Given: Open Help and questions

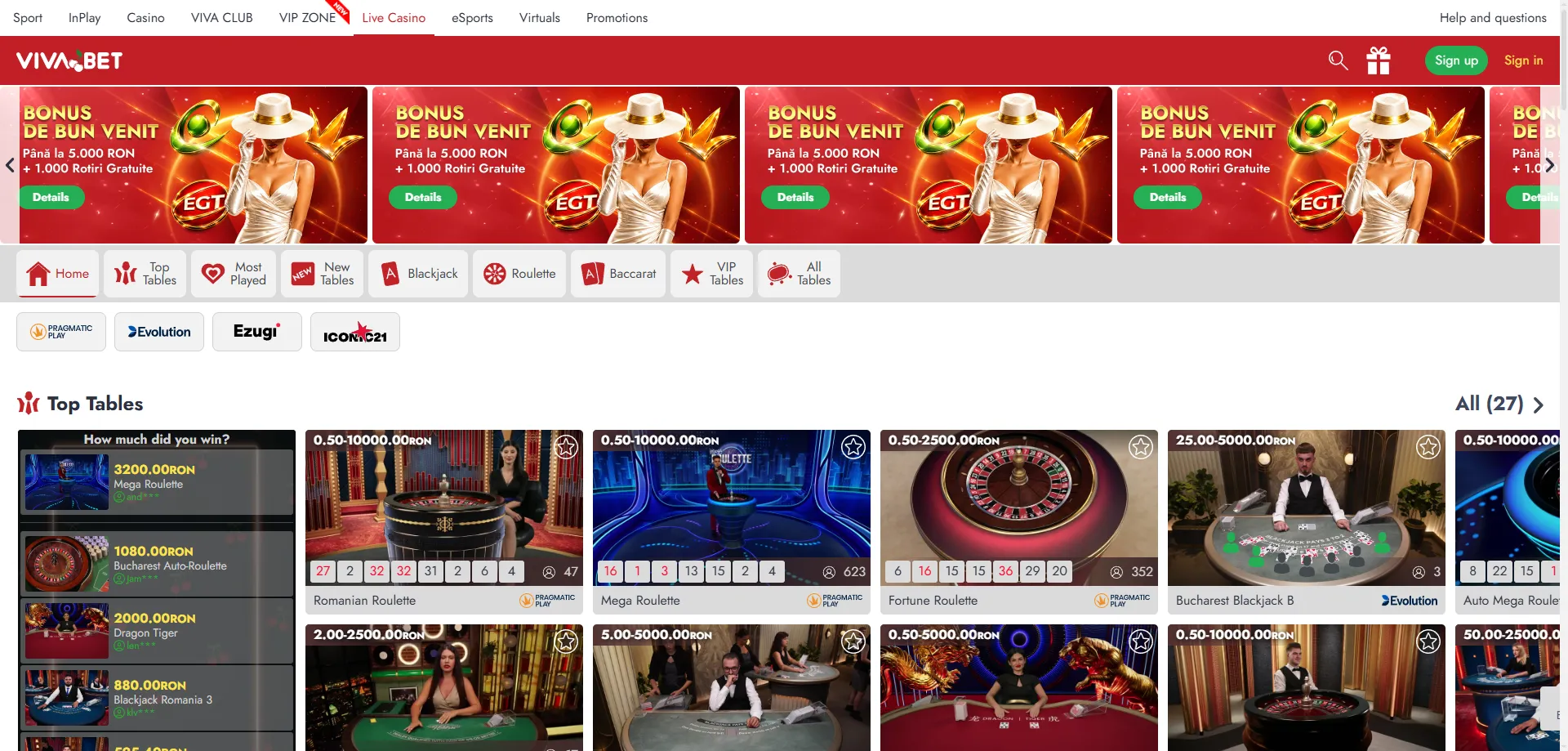Looking at the screenshot, I should (1493, 17).
